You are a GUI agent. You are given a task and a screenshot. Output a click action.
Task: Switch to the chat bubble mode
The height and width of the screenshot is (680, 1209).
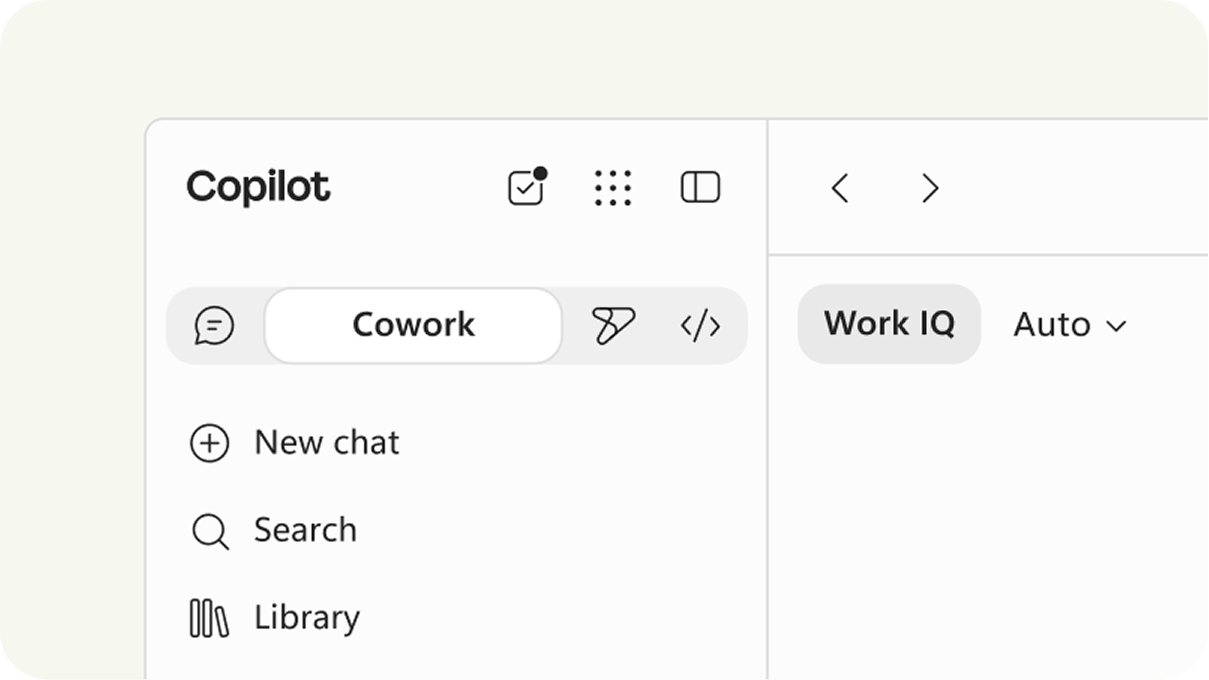[x=214, y=326]
